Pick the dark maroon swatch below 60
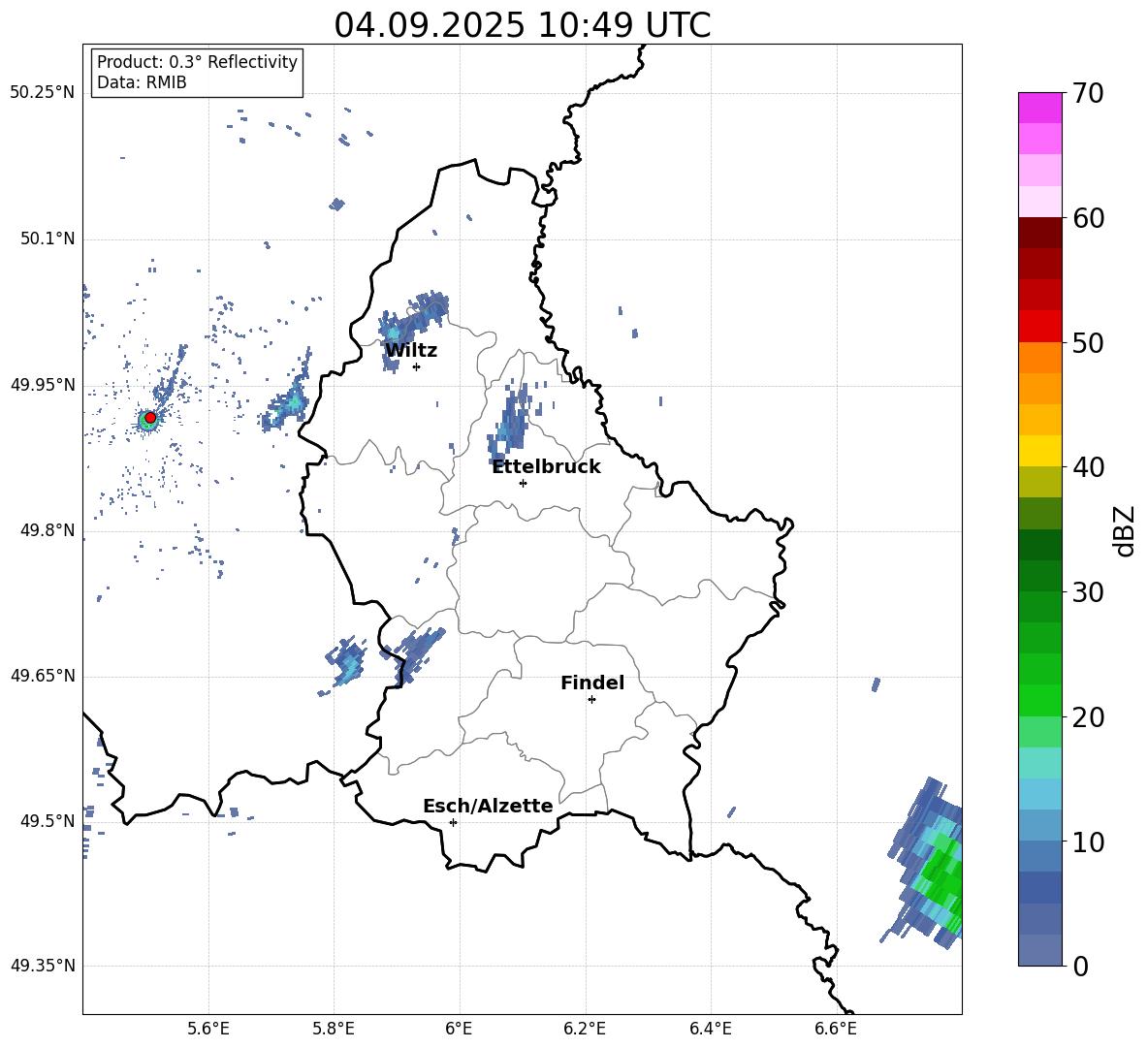Viewport: 1148px width, 1048px height. coord(1039,233)
